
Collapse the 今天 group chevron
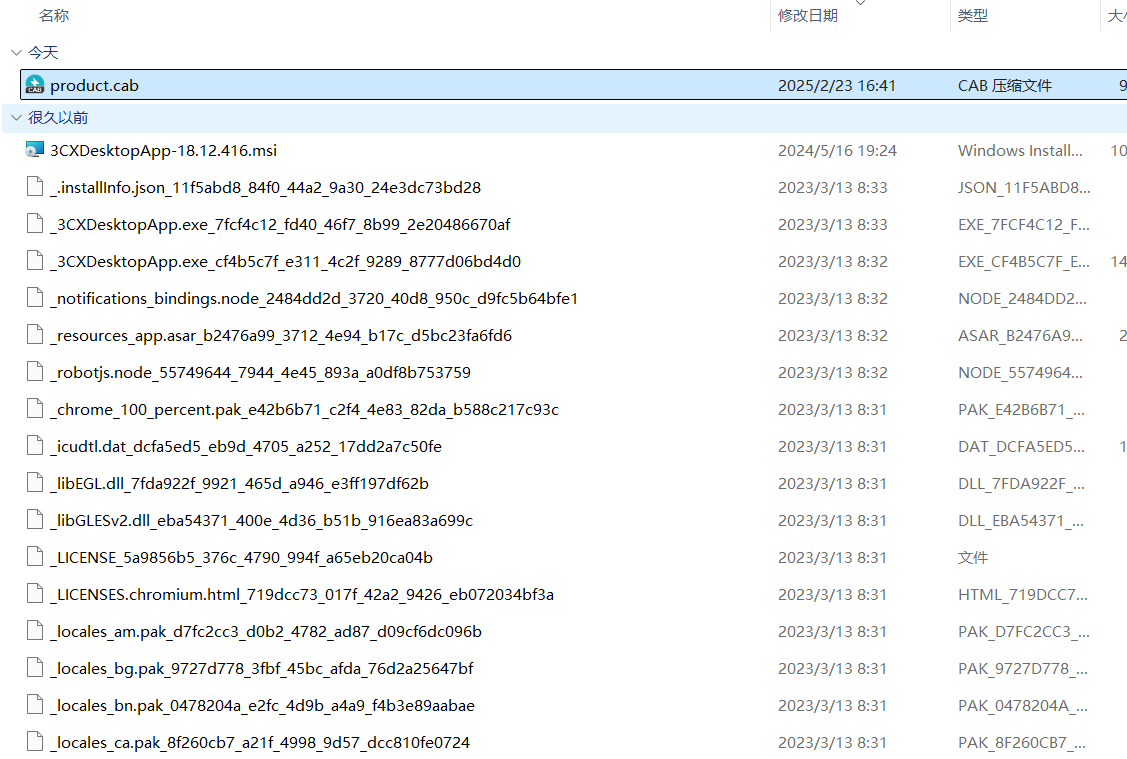(16, 52)
